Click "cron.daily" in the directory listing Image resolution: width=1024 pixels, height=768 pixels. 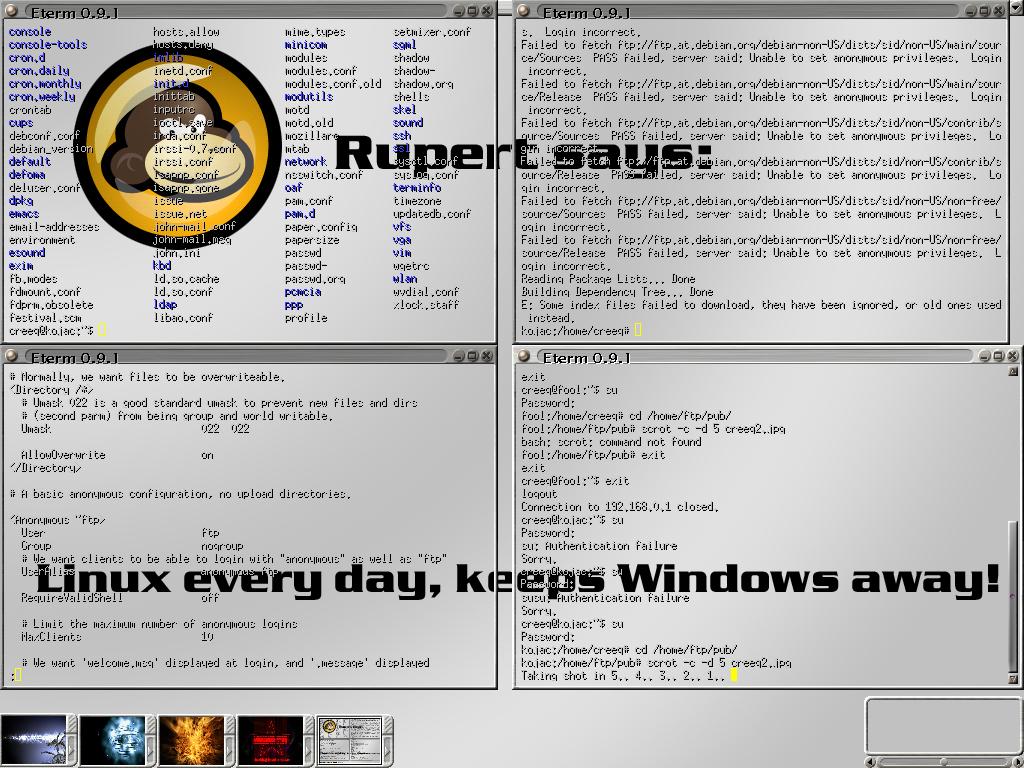[39, 71]
